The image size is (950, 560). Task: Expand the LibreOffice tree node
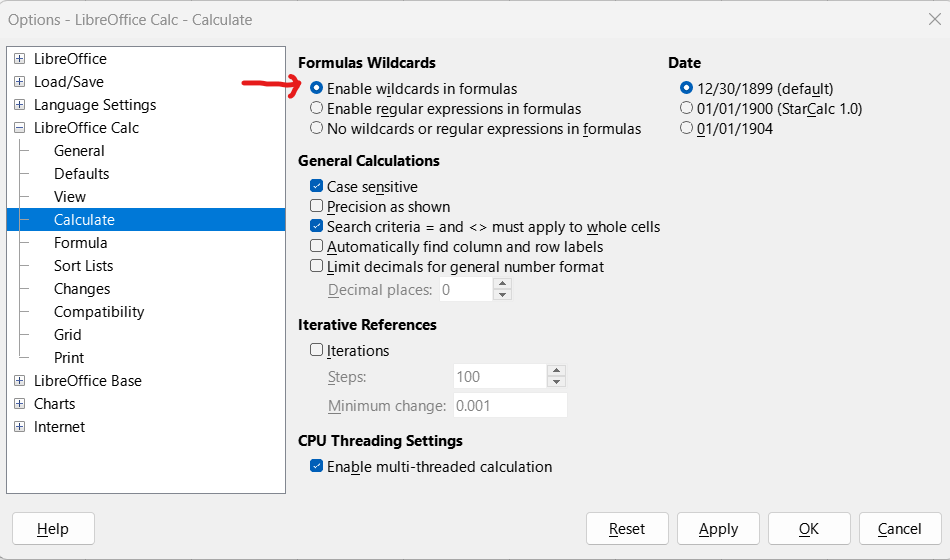[x=19, y=59]
